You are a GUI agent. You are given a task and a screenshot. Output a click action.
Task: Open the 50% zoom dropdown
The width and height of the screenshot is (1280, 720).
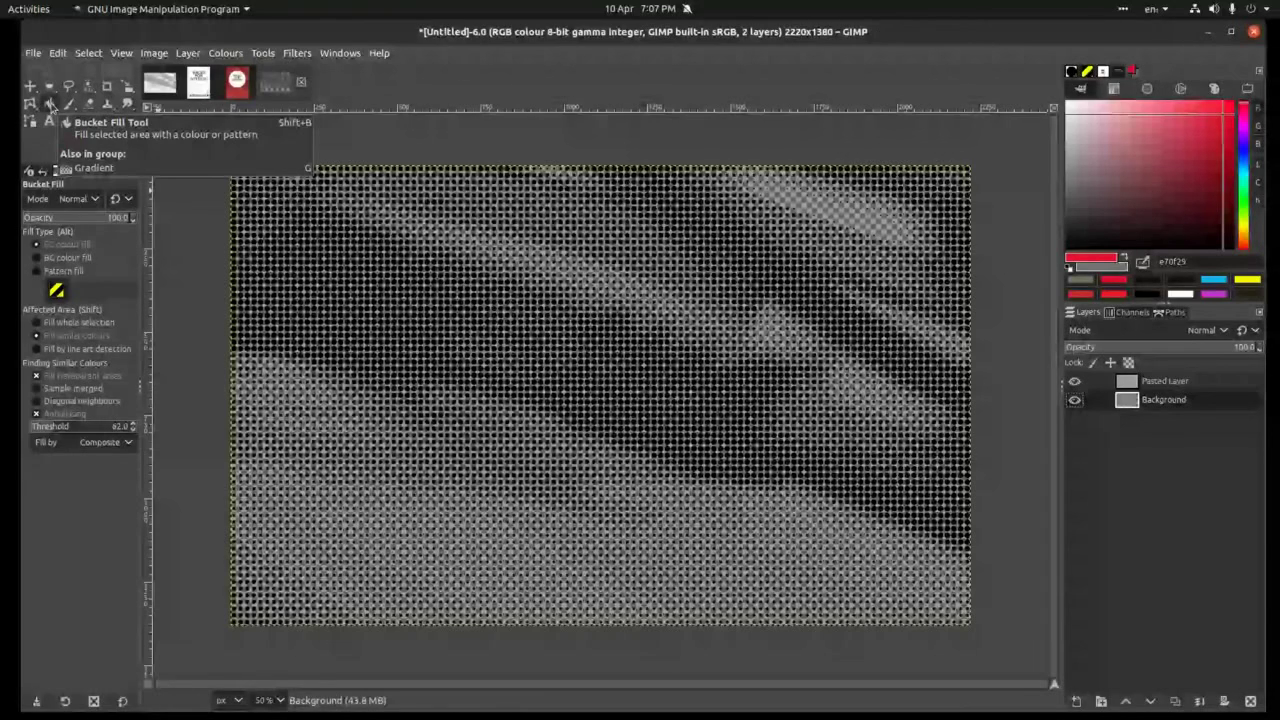tap(269, 700)
